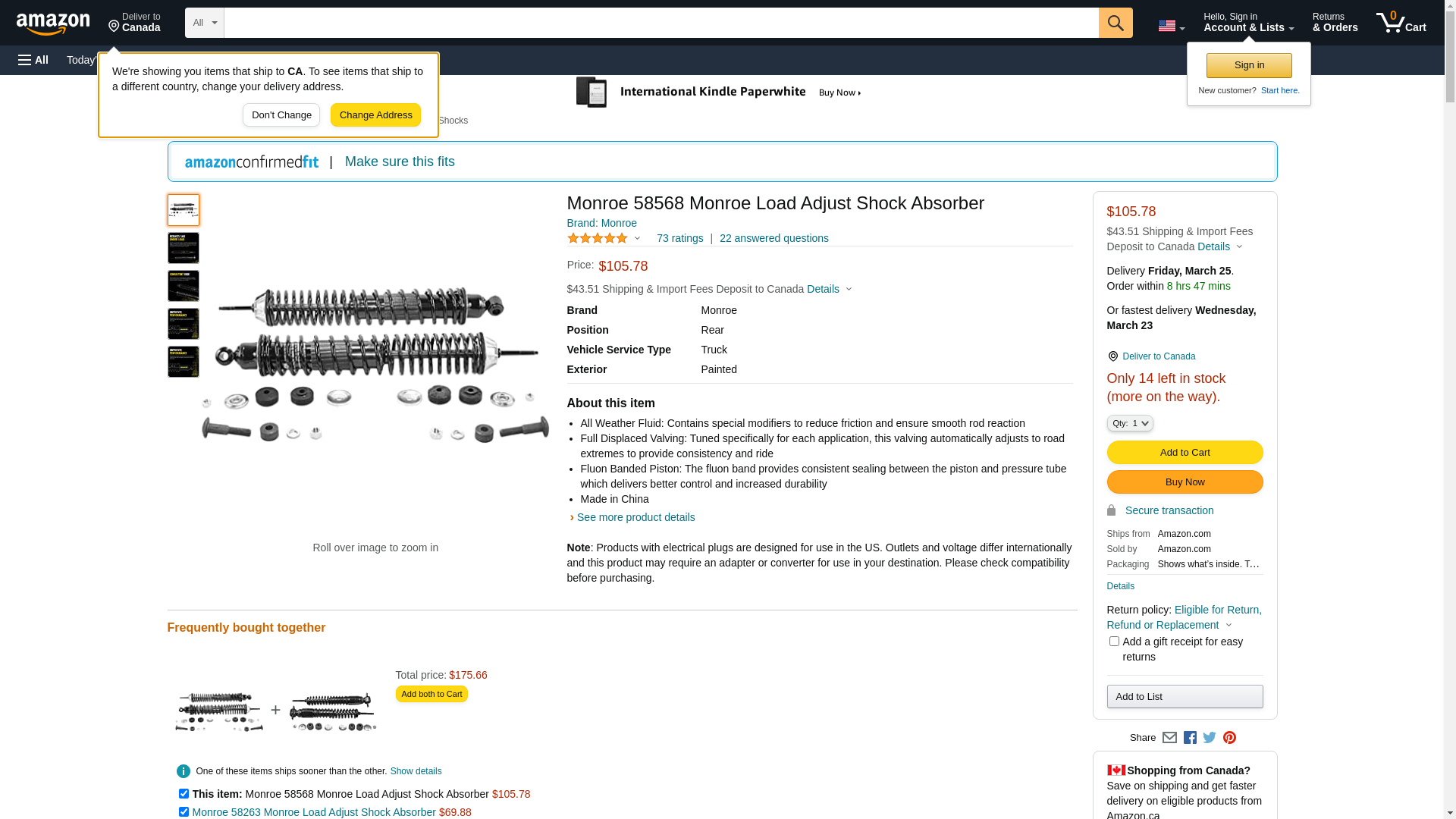The image size is (1456, 819).
Task: Share product on Twitter icon
Action: [x=1210, y=737]
